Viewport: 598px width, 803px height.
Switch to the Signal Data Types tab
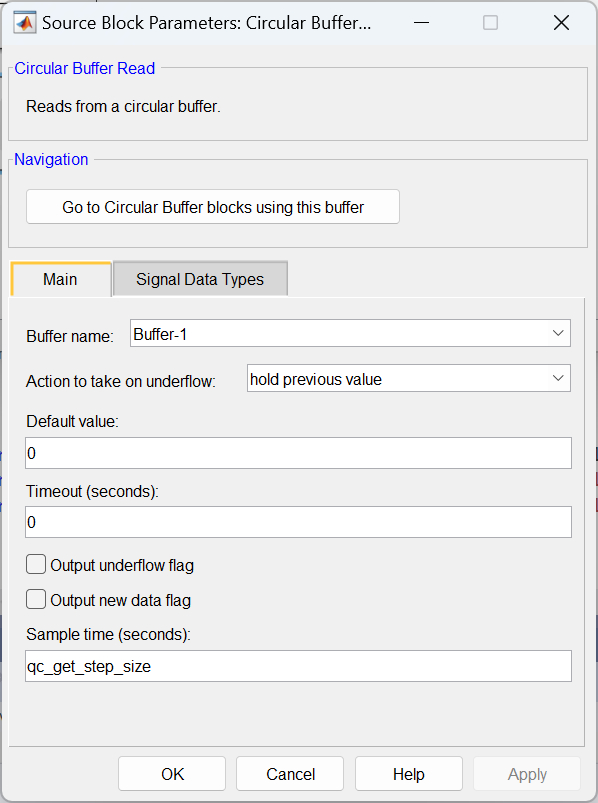tap(200, 280)
